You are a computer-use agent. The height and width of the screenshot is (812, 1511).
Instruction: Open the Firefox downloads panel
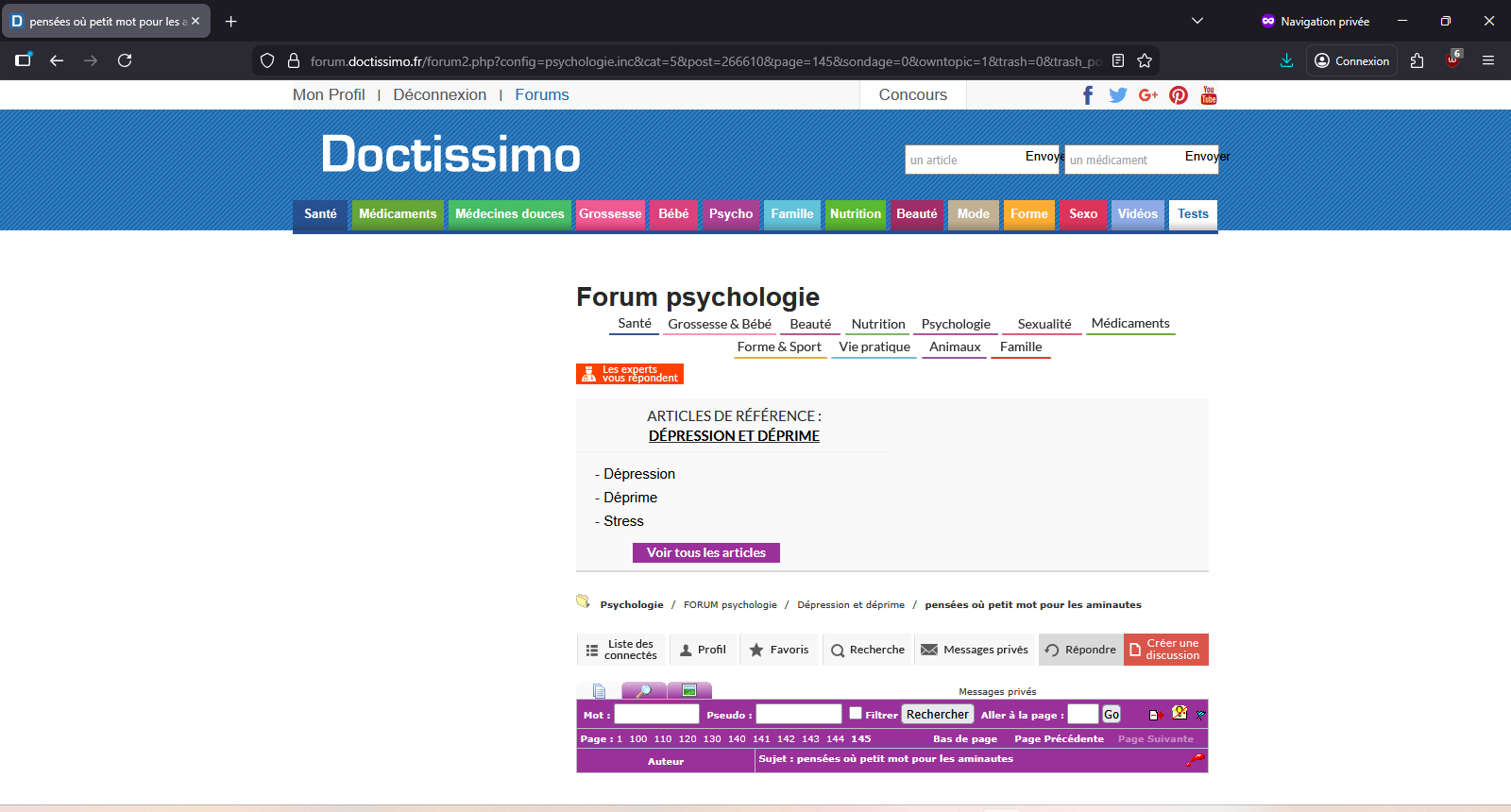[1286, 60]
